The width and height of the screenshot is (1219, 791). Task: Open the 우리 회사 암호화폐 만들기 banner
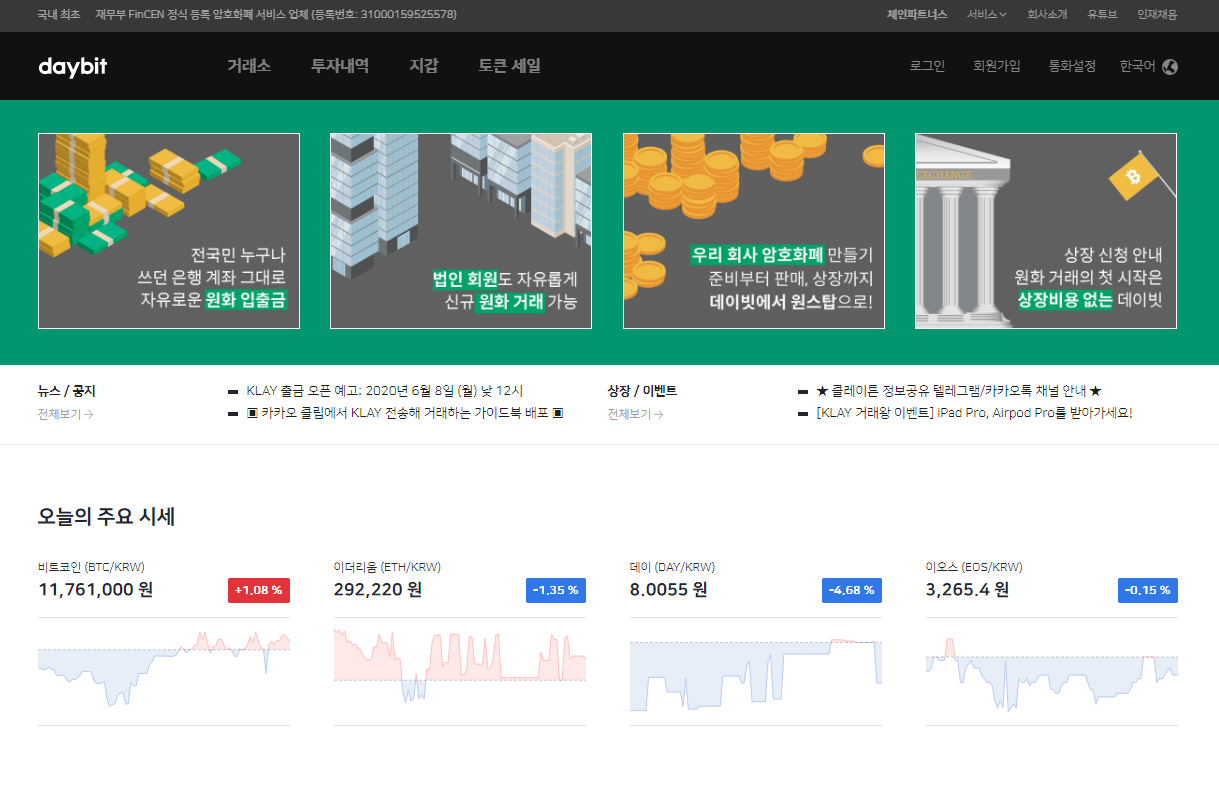754,231
